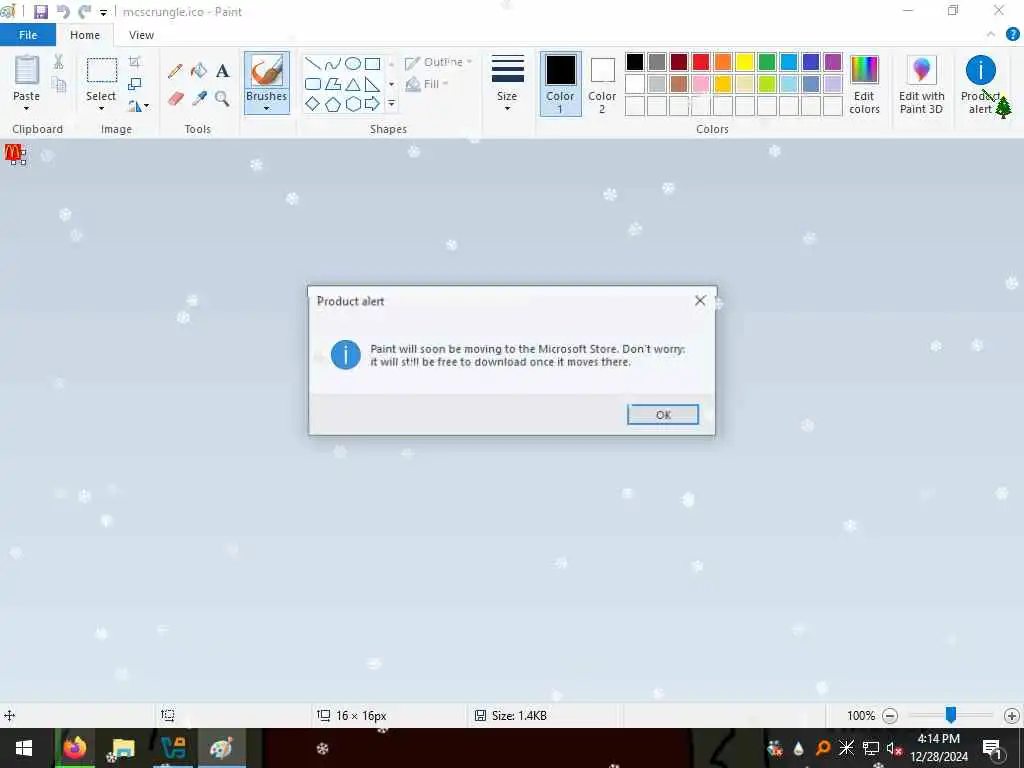Click the zoom out minus button

coord(889,716)
